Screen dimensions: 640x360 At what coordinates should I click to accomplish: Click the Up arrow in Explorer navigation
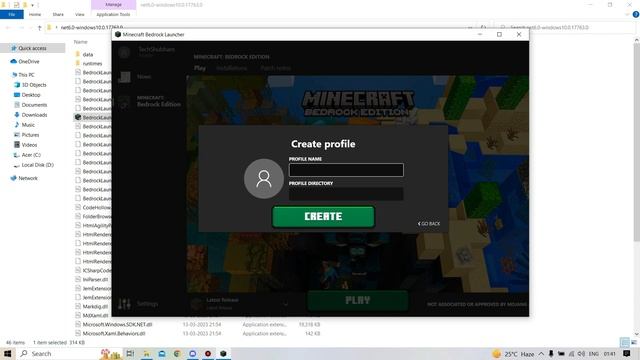click(x=40, y=28)
